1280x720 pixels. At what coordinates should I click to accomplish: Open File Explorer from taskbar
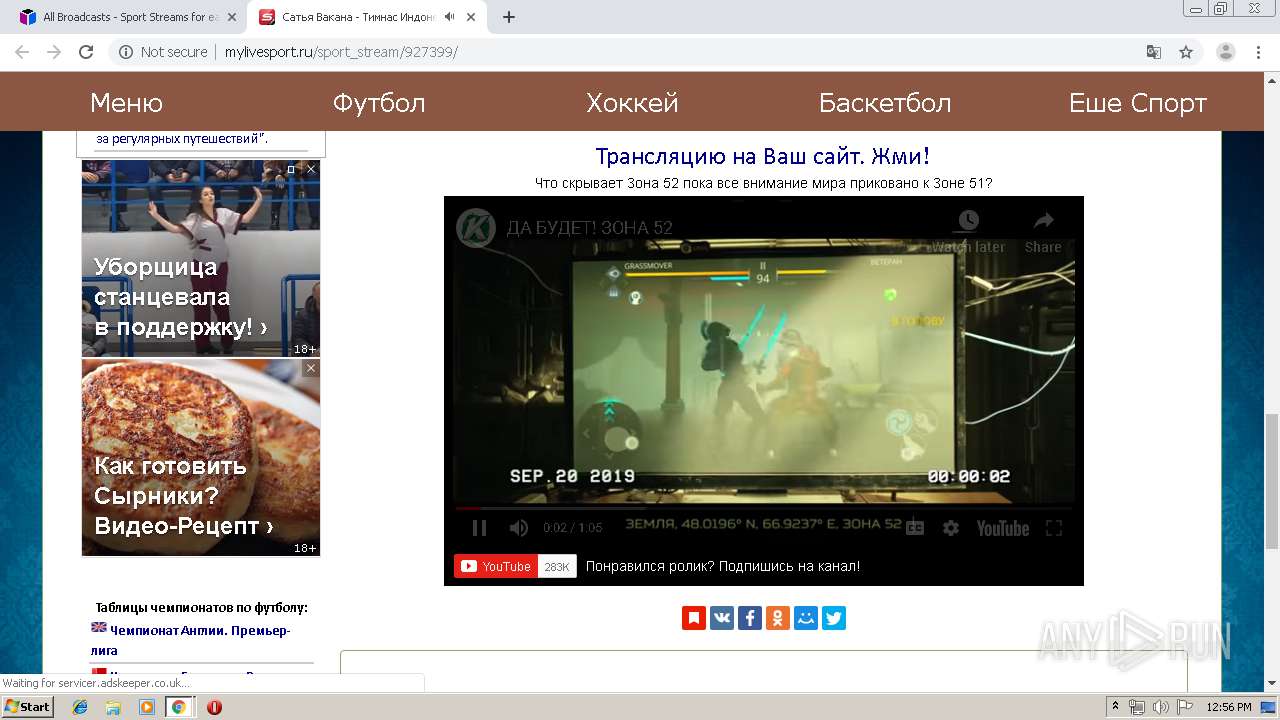[113, 707]
